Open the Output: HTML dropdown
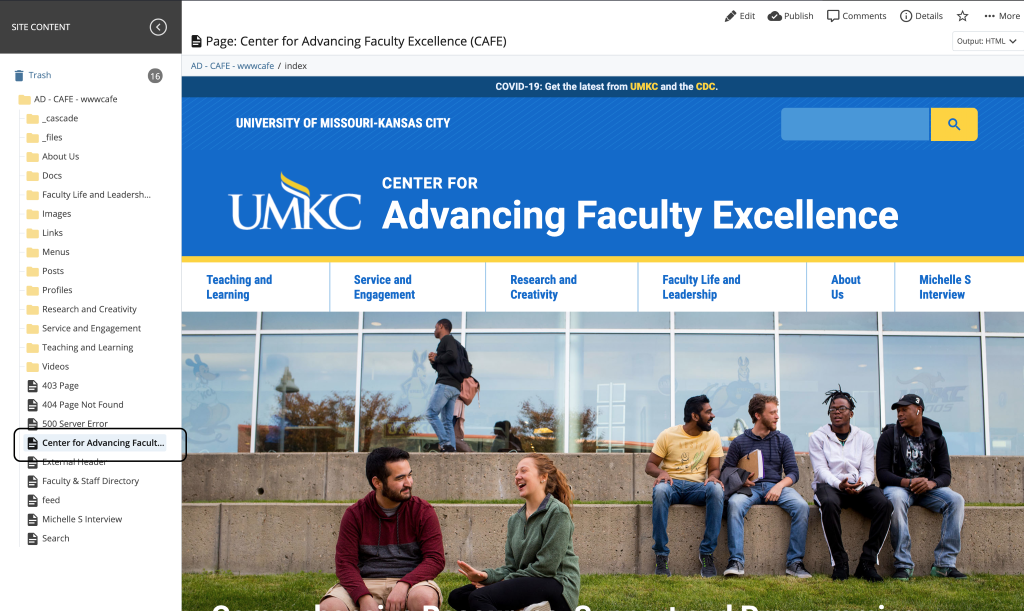 tap(986, 41)
